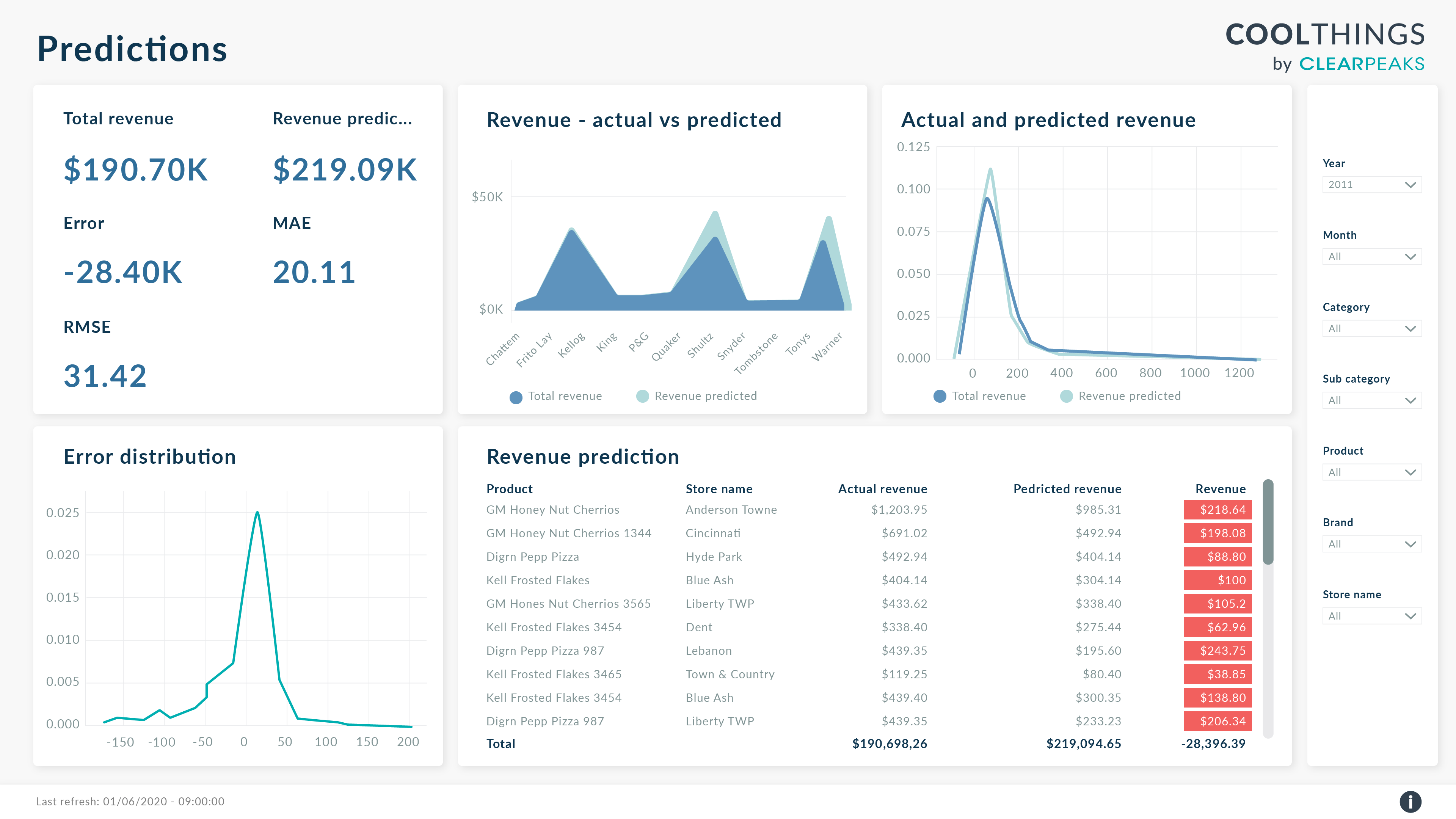Image resolution: width=1456 pixels, height=819 pixels.
Task: Click the $105.2 revenue cell
Action: (x=1218, y=604)
